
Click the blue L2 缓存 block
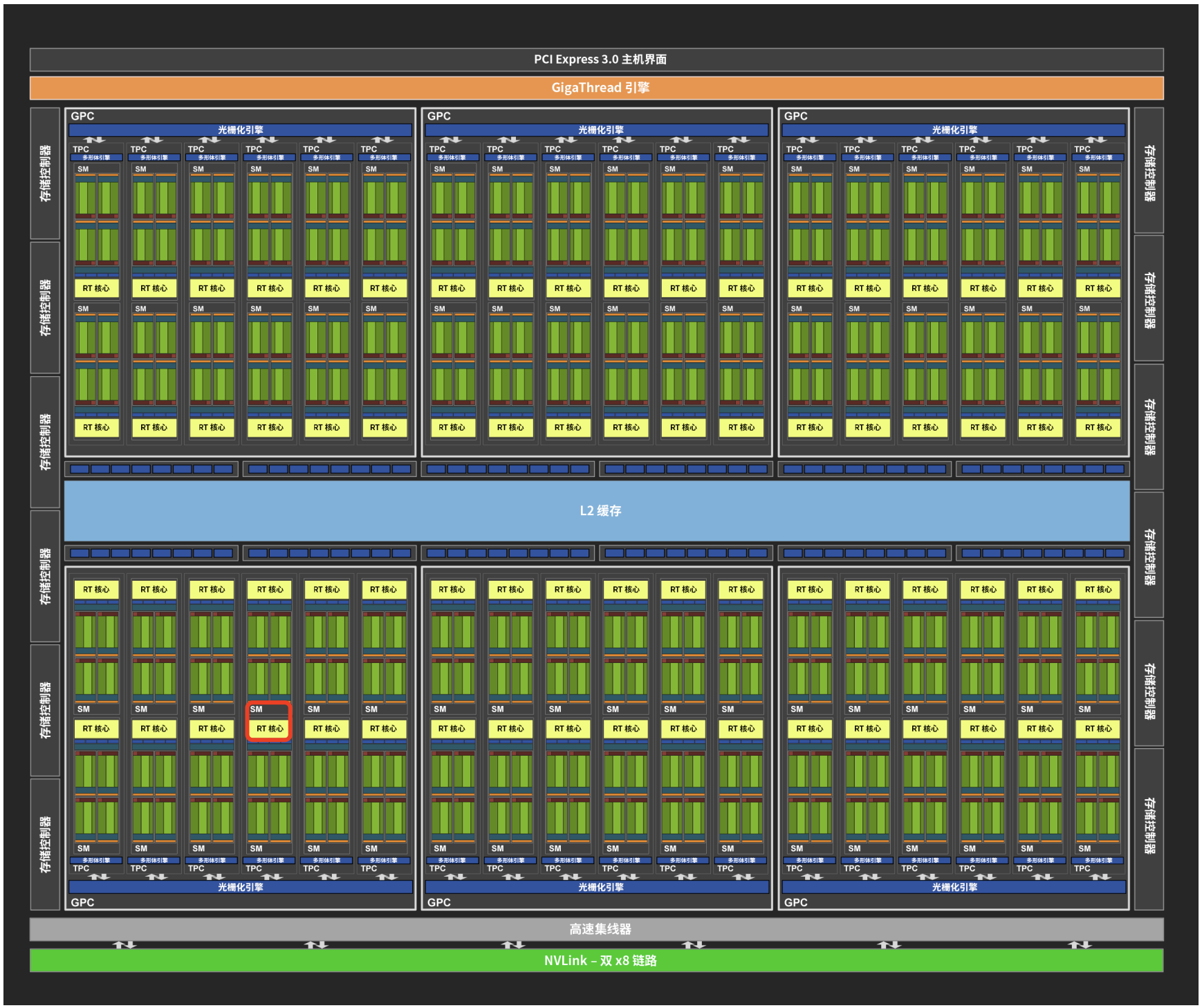pos(596,511)
